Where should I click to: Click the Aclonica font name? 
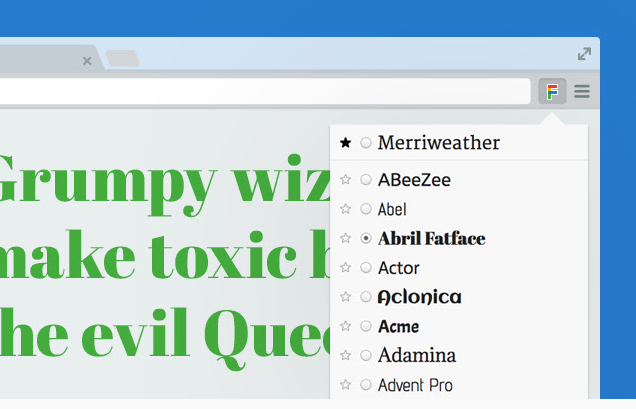[419, 297]
